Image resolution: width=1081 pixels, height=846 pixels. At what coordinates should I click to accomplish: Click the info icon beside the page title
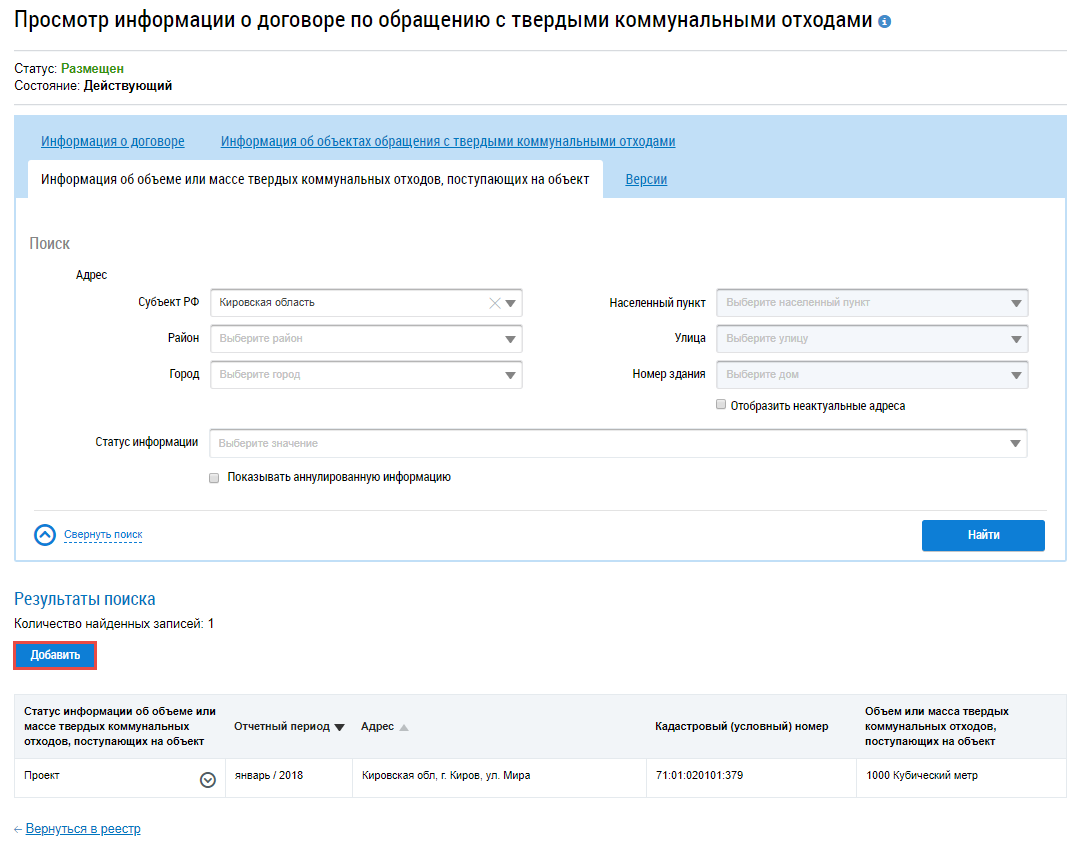884,22
